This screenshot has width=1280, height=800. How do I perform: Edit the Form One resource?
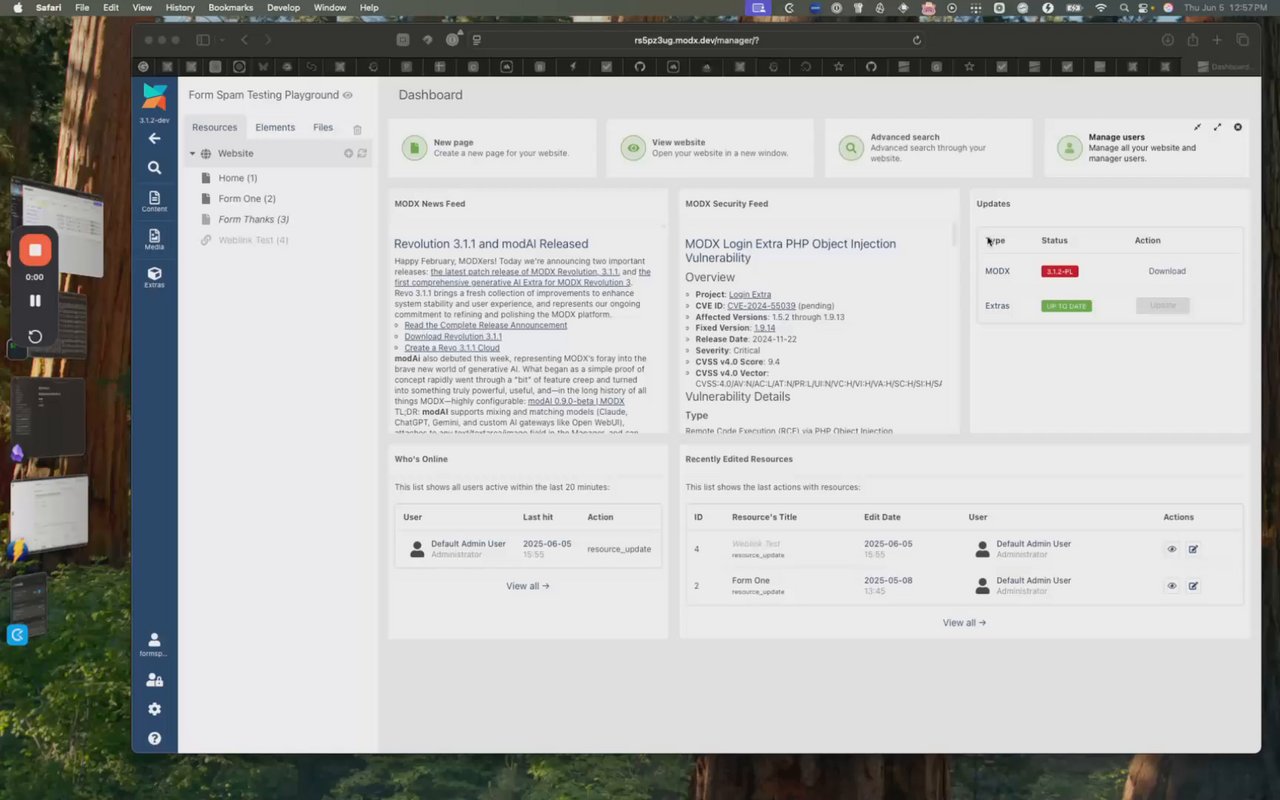(1193, 586)
